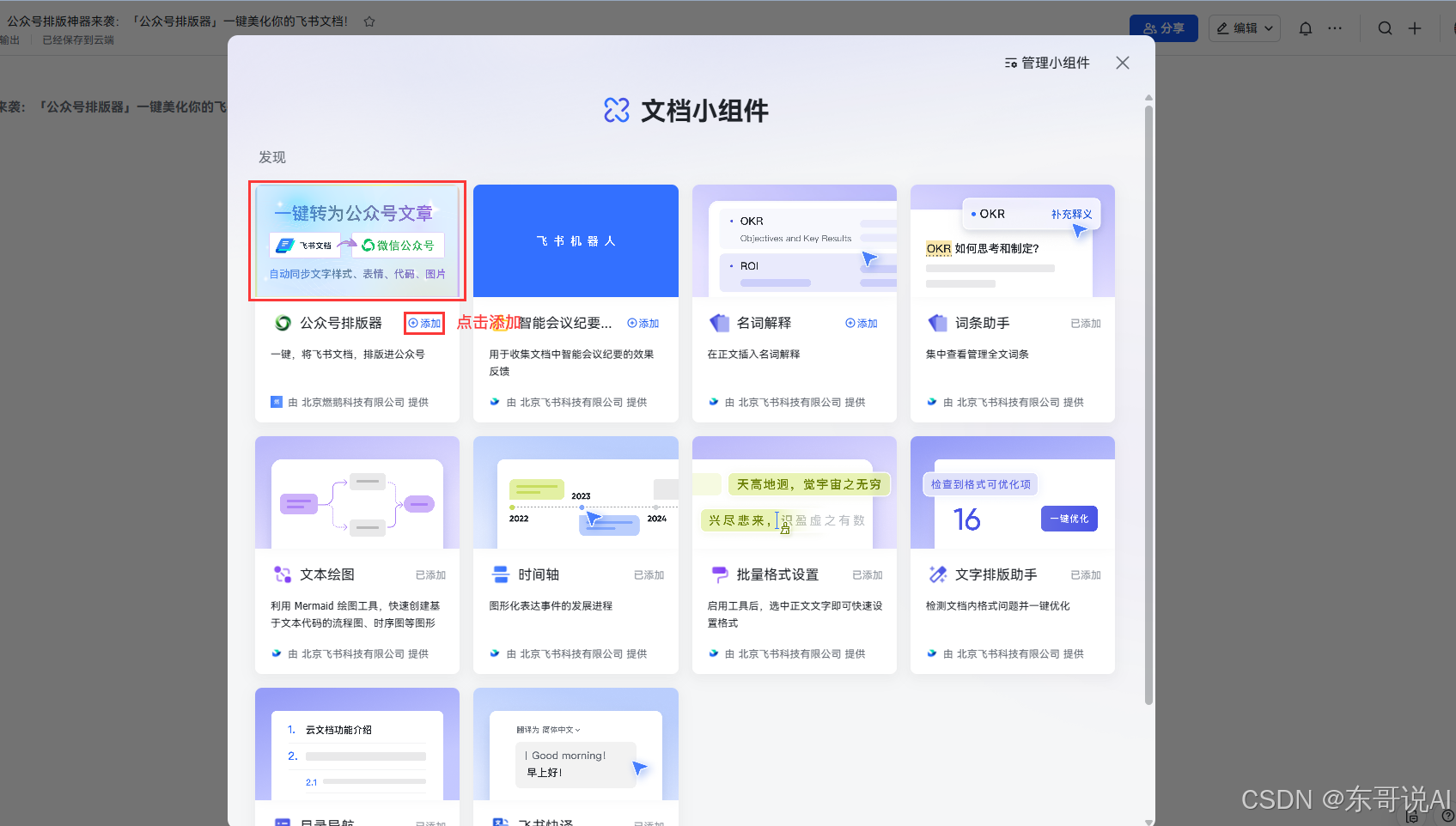Open the notifications bell icon

(1306, 28)
